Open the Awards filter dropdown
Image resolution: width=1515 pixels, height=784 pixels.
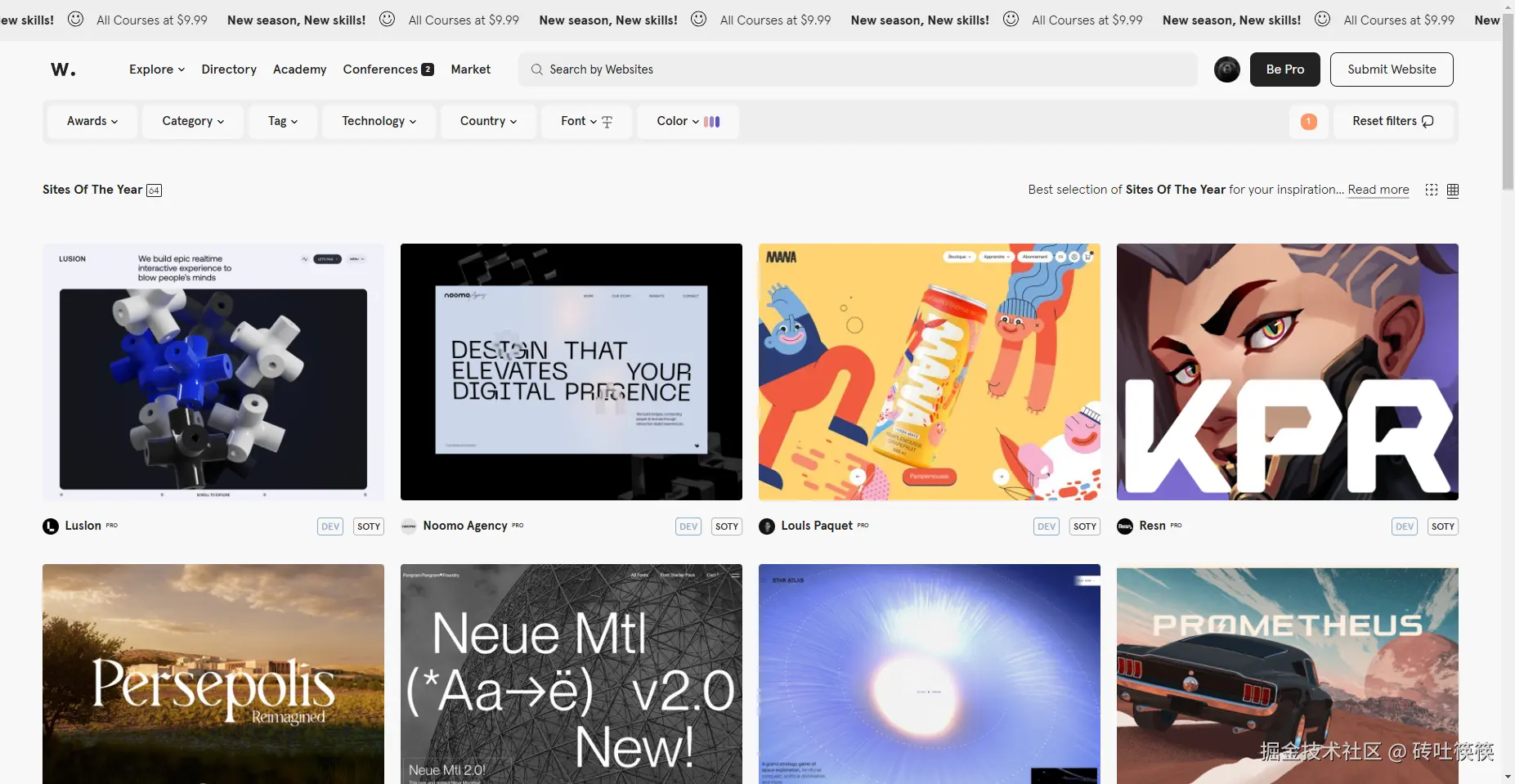click(92, 121)
